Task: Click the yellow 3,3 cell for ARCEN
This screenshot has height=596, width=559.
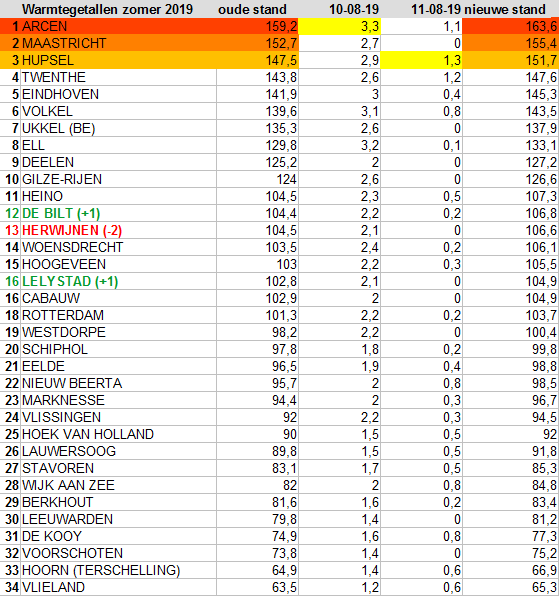Action: click(339, 26)
